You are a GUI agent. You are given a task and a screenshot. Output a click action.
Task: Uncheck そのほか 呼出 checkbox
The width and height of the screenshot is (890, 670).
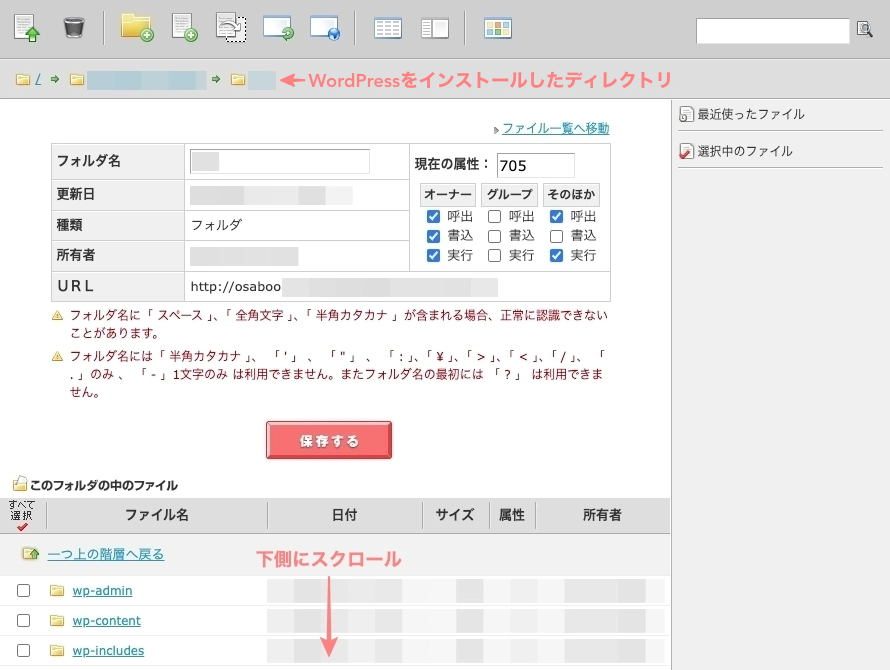(556, 216)
